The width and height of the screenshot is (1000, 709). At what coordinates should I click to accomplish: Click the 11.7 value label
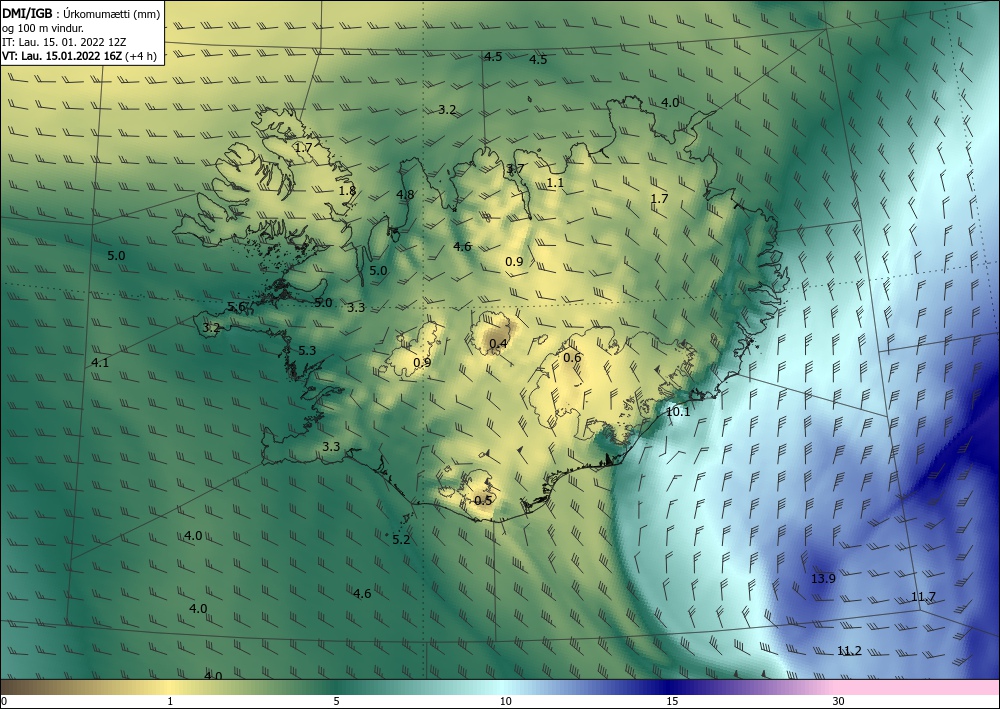923,597
